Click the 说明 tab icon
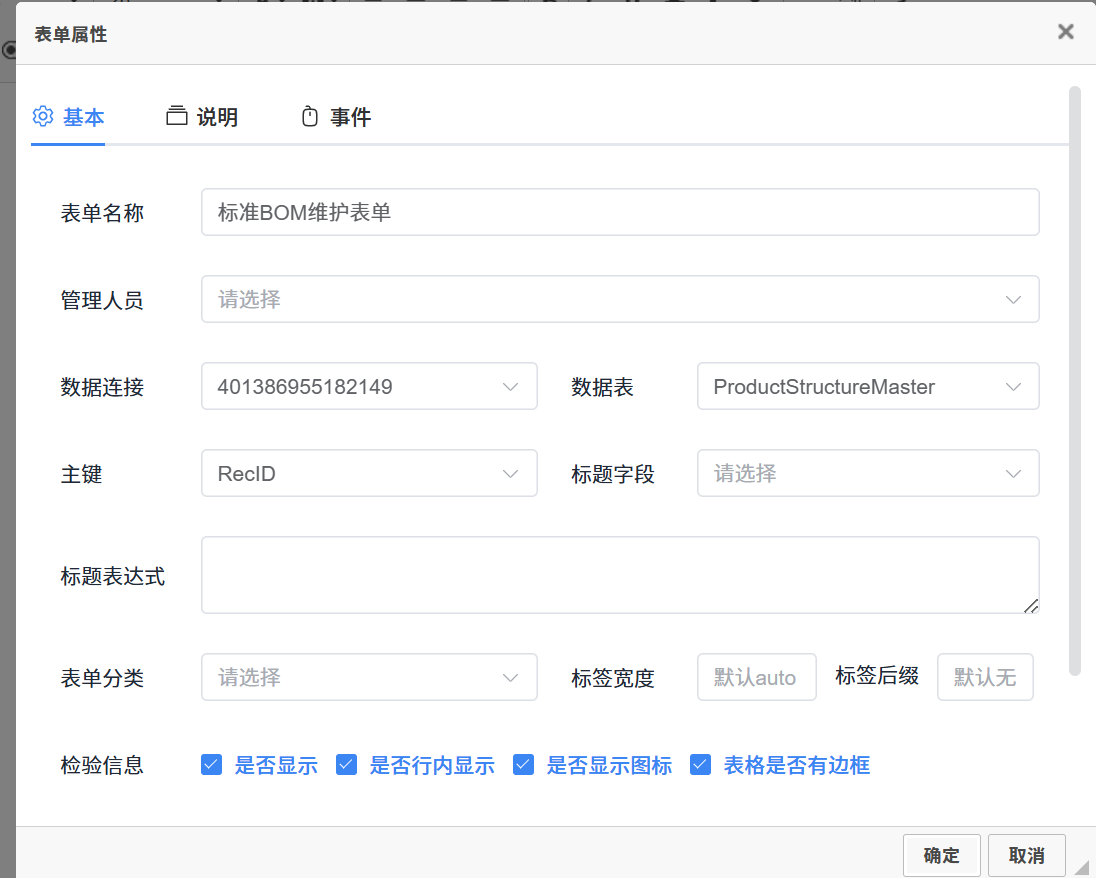This screenshot has width=1096, height=878. 177,116
